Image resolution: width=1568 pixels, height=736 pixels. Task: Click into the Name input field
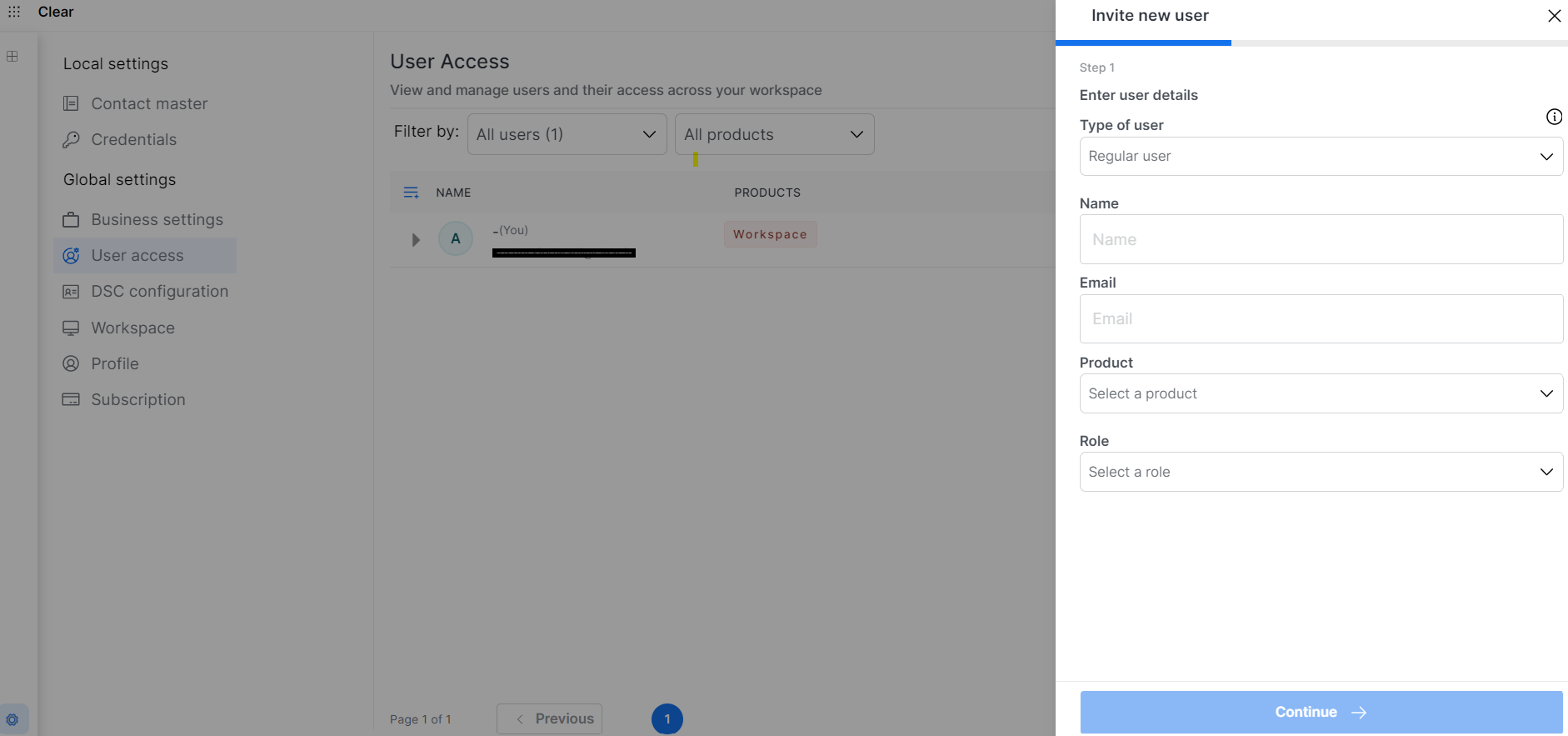click(1321, 240)
